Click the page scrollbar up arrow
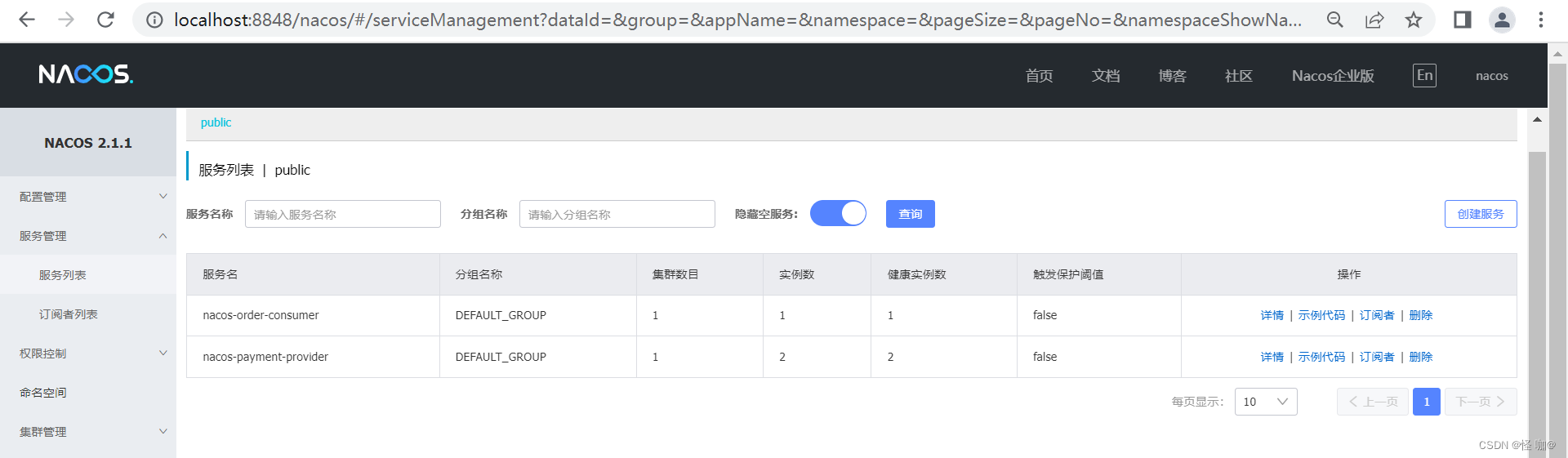 1558,54
